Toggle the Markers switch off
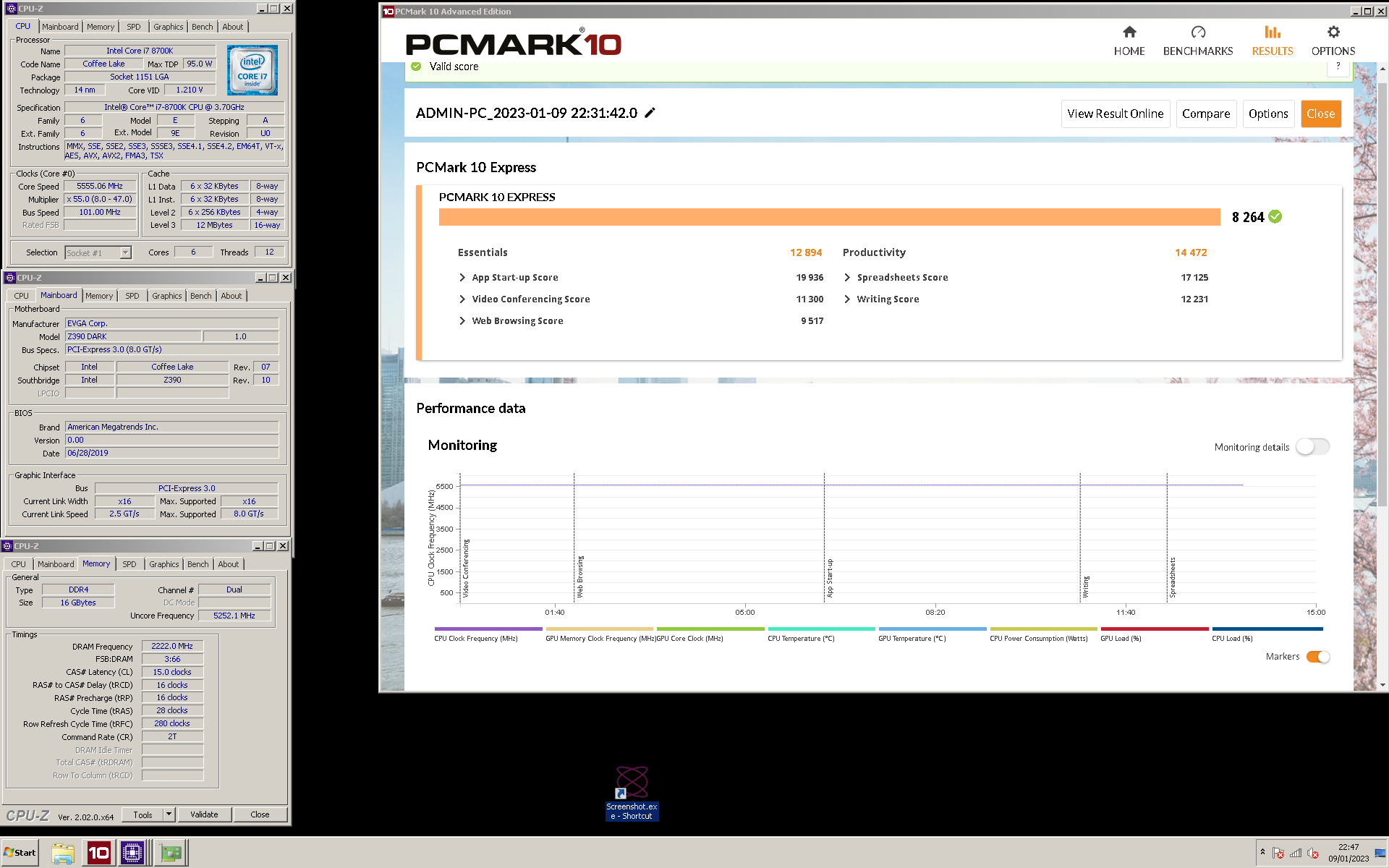 1318,657
